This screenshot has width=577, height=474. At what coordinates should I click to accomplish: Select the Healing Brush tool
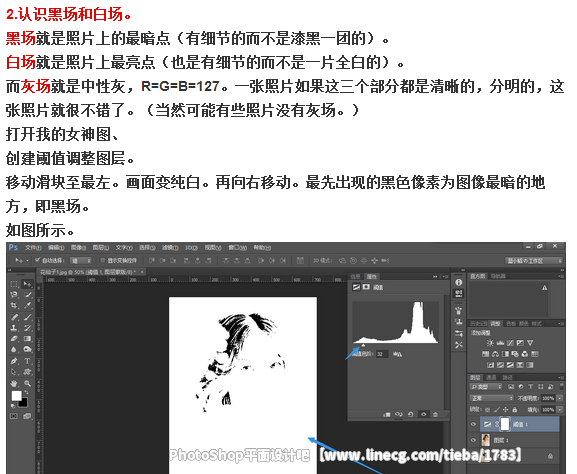point(14,317)
